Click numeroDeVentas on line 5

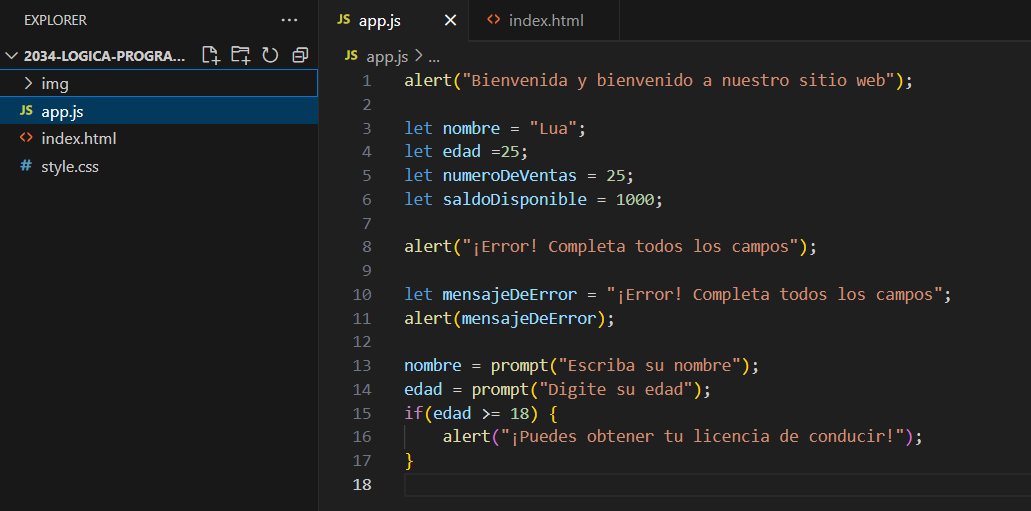pos(510,176)
